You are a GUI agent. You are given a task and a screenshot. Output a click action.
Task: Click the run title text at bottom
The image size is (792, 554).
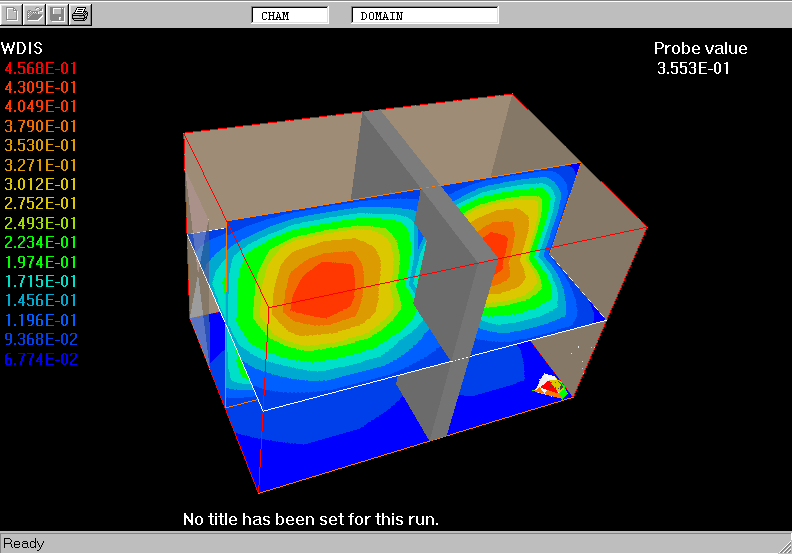coord(310,520)
